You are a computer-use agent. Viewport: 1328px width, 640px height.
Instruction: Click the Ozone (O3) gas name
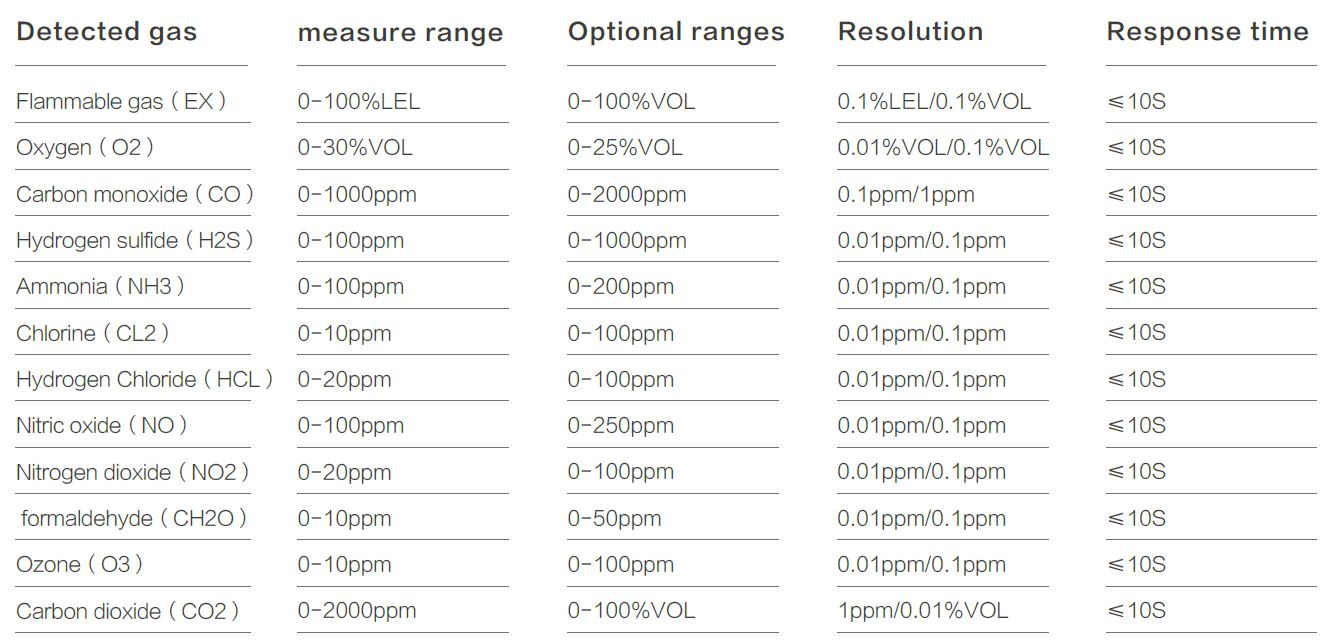(x=79, y=565)
